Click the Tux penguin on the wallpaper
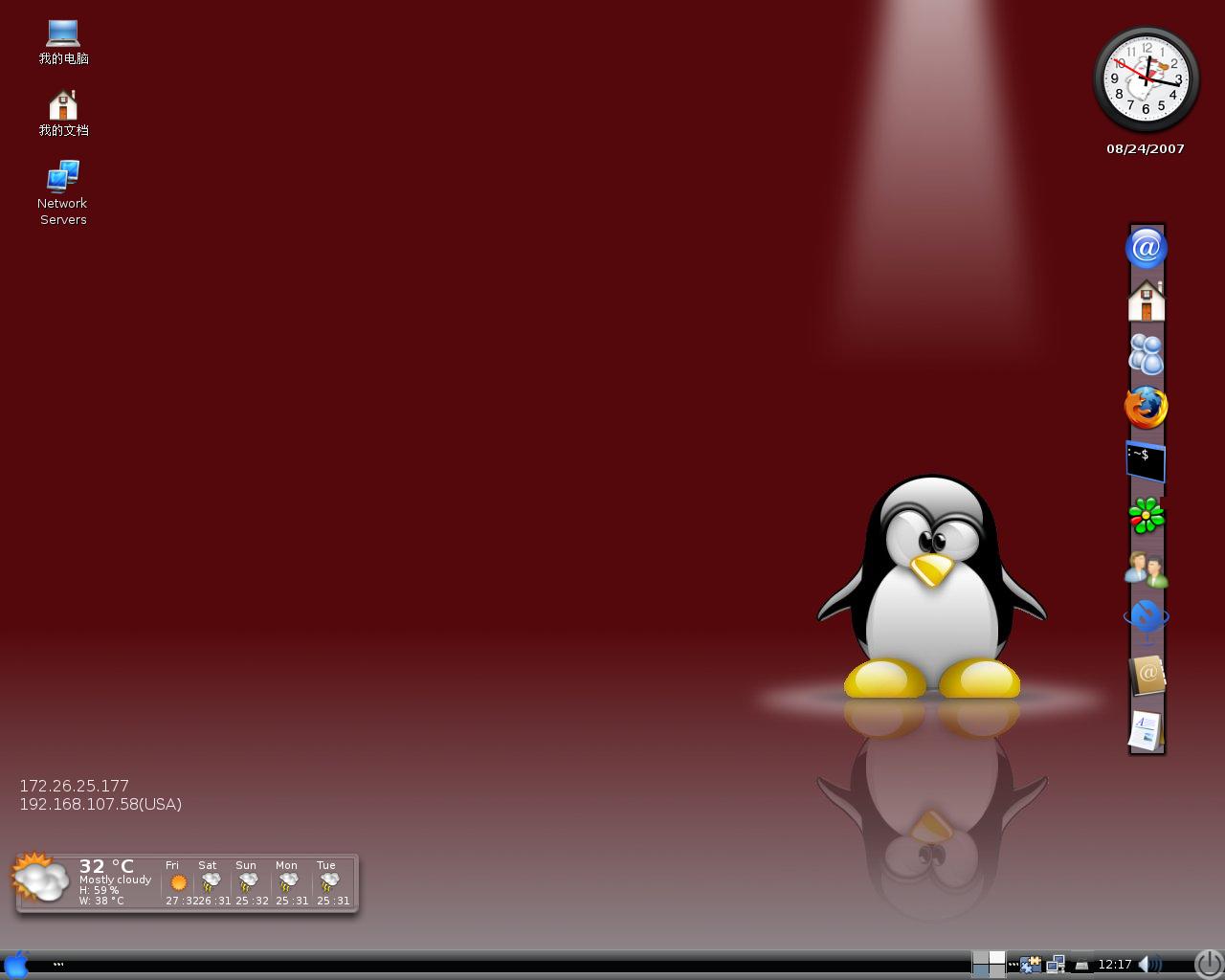 pos(932,587)
